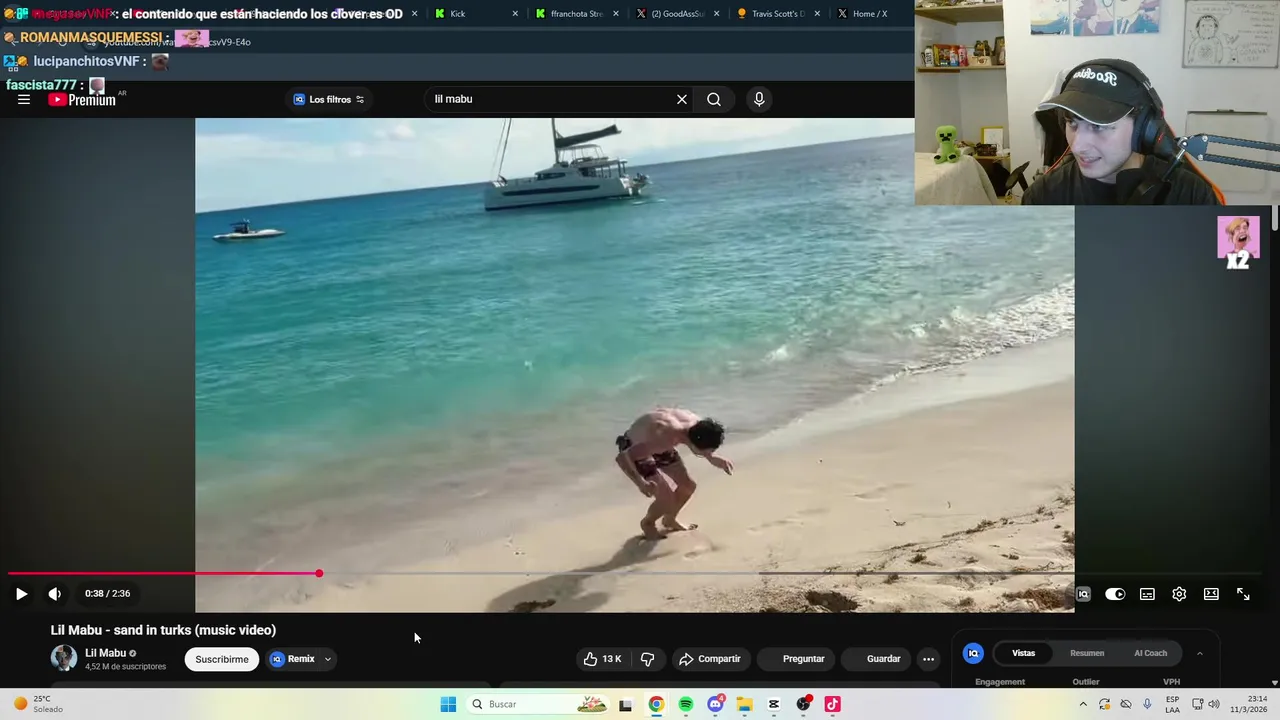Open the taskbar volume control
The height and width of the screenshot is (720, 1280).
click(1214, 704)
